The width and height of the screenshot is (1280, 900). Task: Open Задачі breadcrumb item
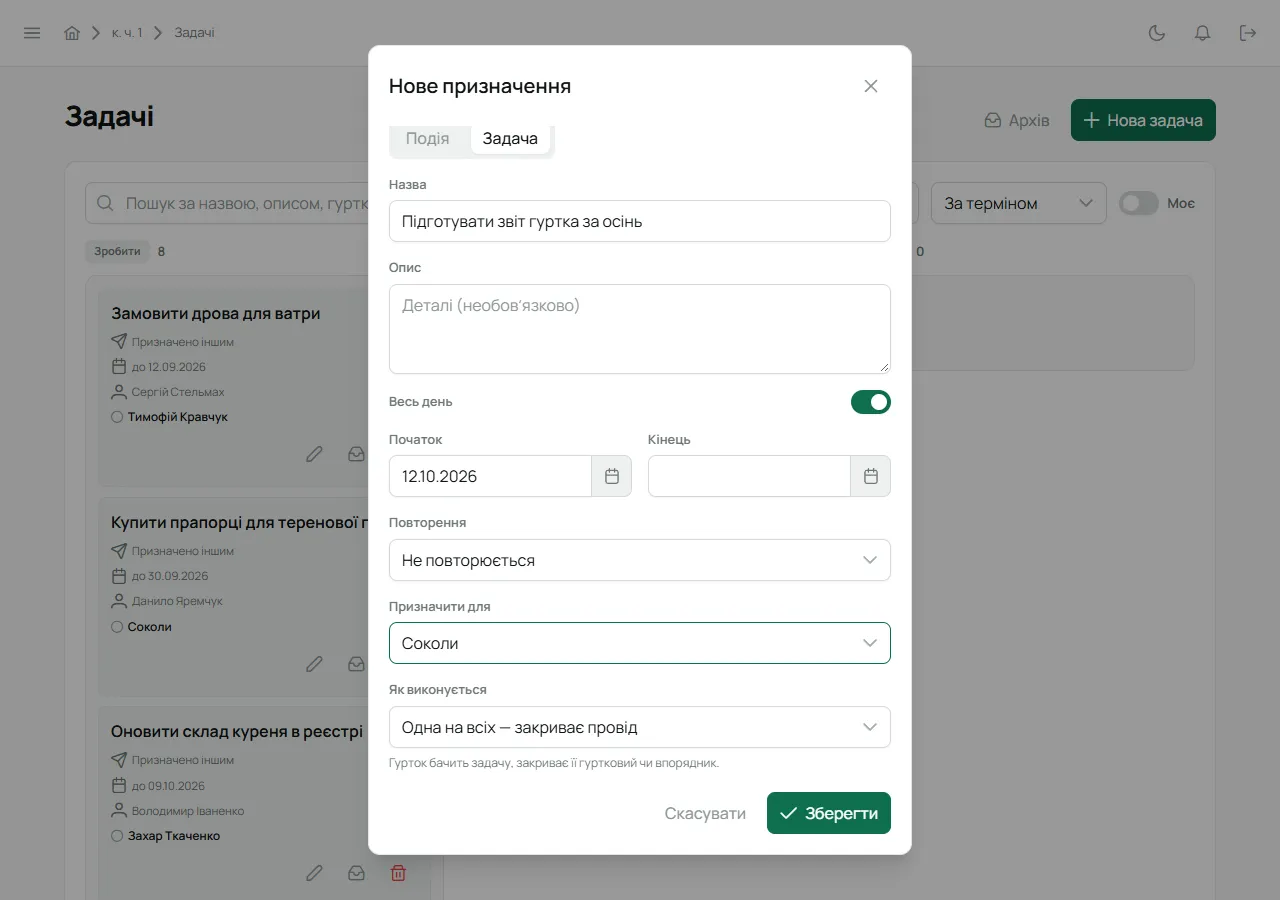[194, 33]
